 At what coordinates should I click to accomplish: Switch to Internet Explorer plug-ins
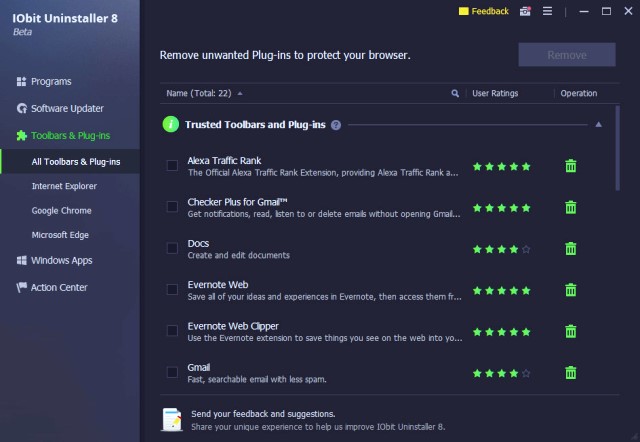pos(64,186)
